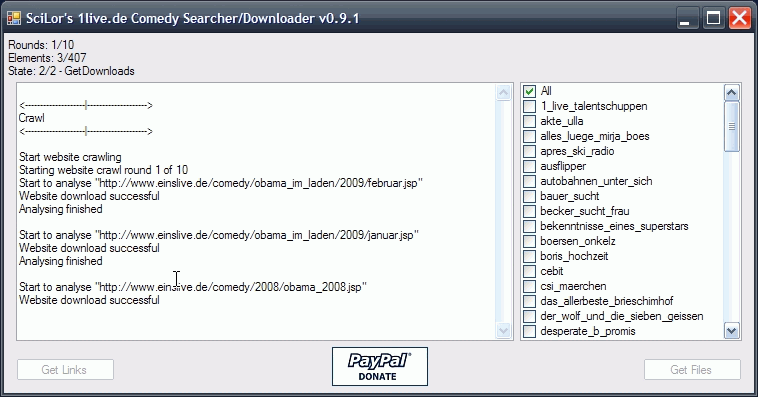758x397 pixels.
Task: Click the Get Links button
Action: (65, 369)
